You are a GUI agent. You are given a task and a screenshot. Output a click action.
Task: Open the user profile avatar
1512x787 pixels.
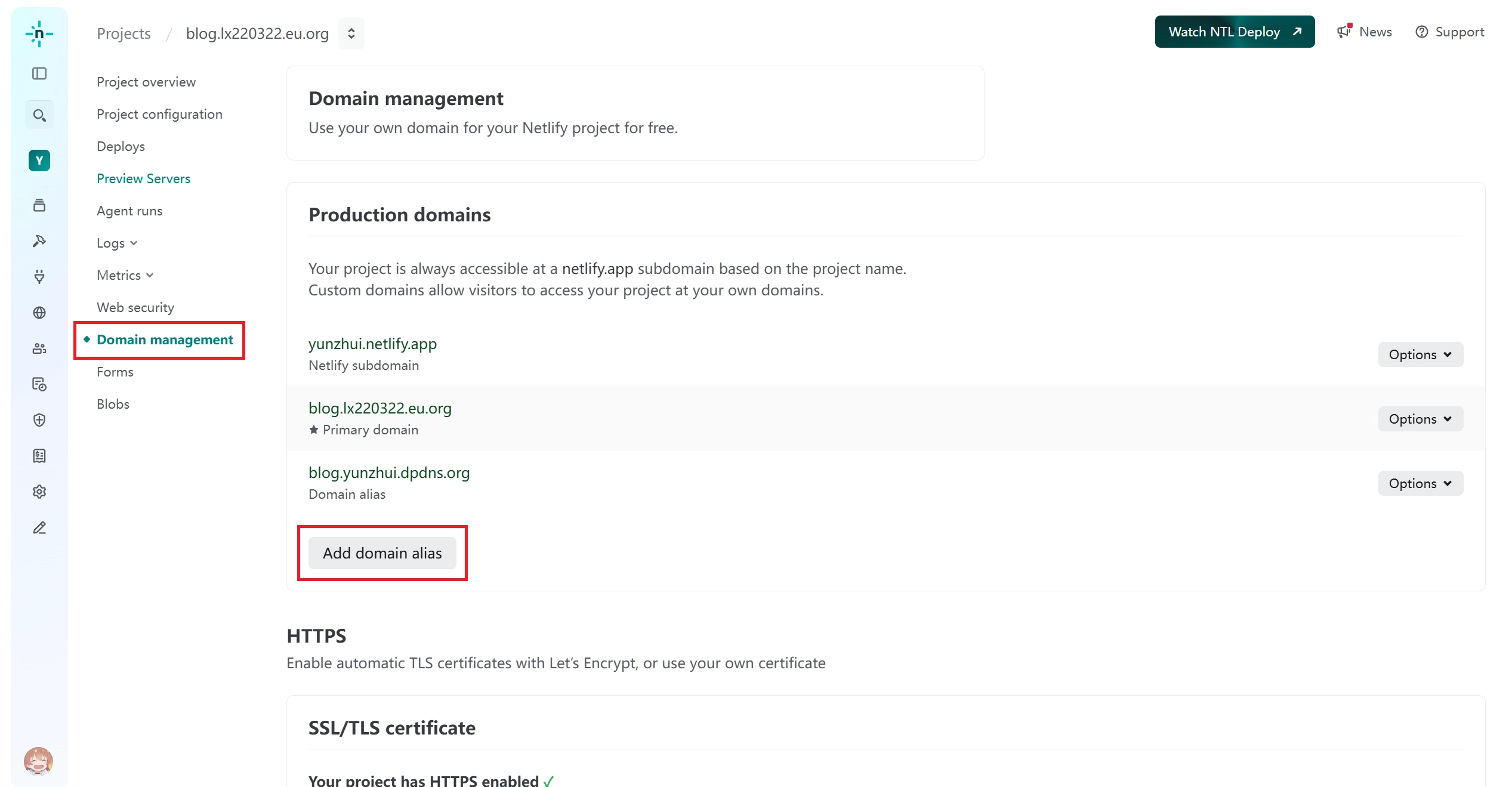point(38,761)
